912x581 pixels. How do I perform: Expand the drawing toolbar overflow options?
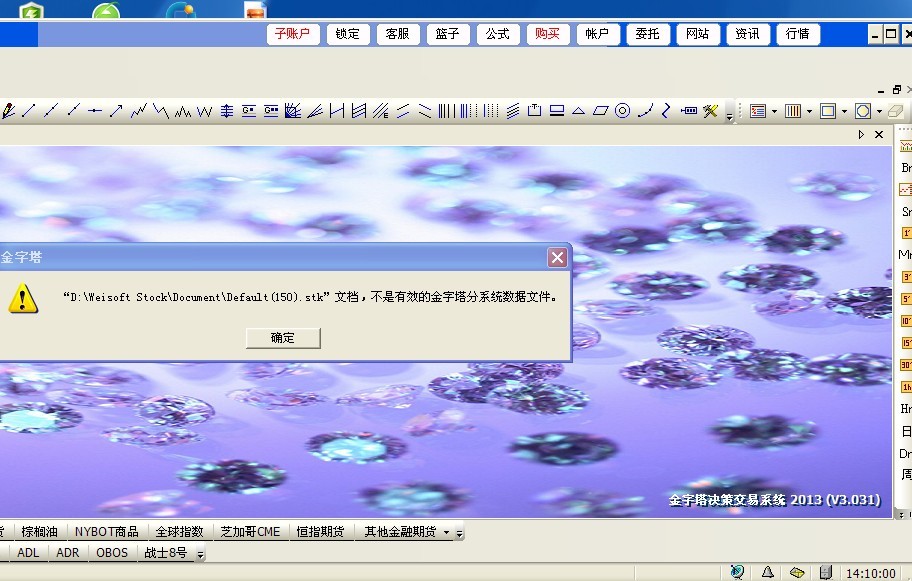pos(729,116)
